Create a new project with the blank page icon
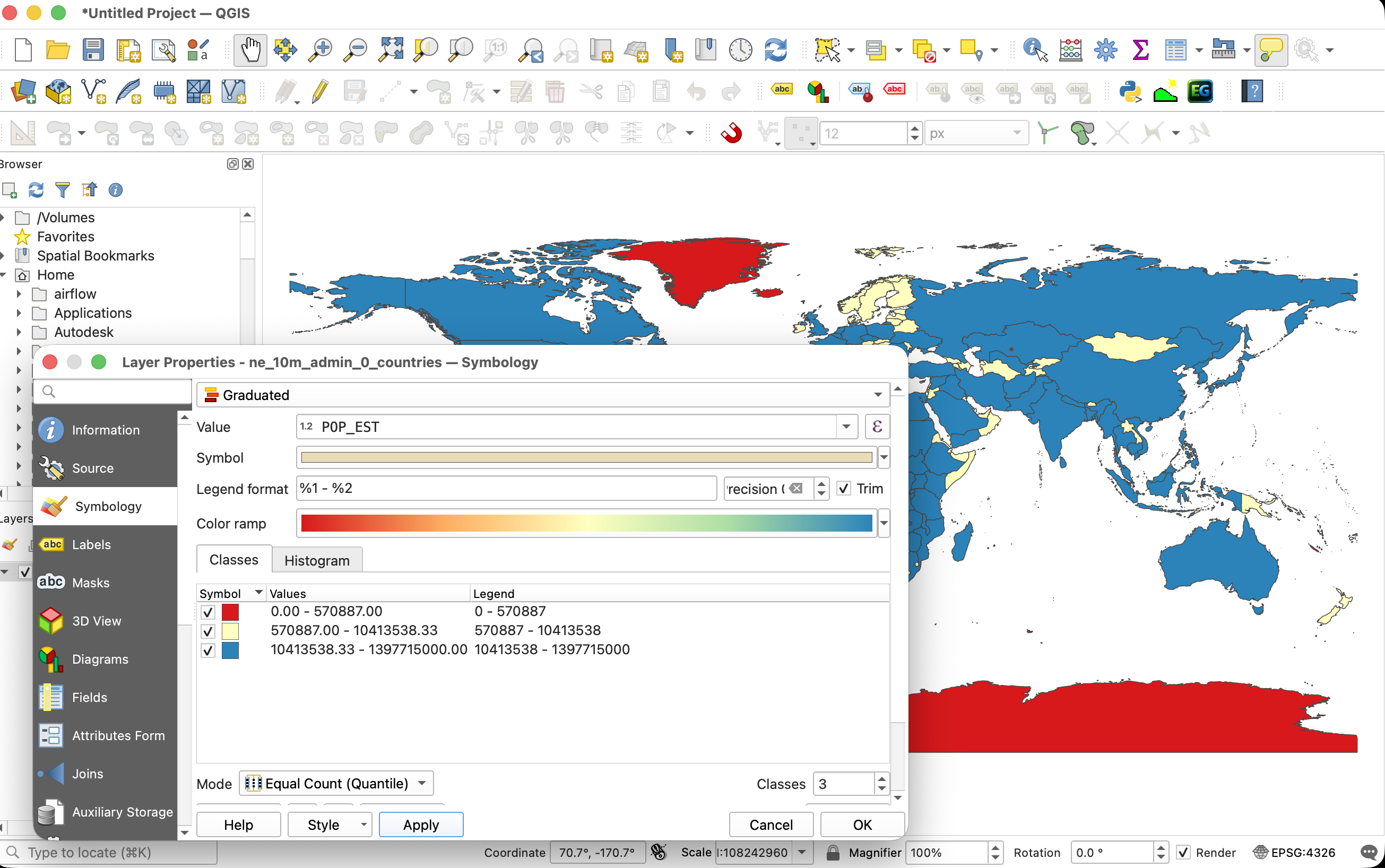This screenshot has width=1385, height=868. 23,50
